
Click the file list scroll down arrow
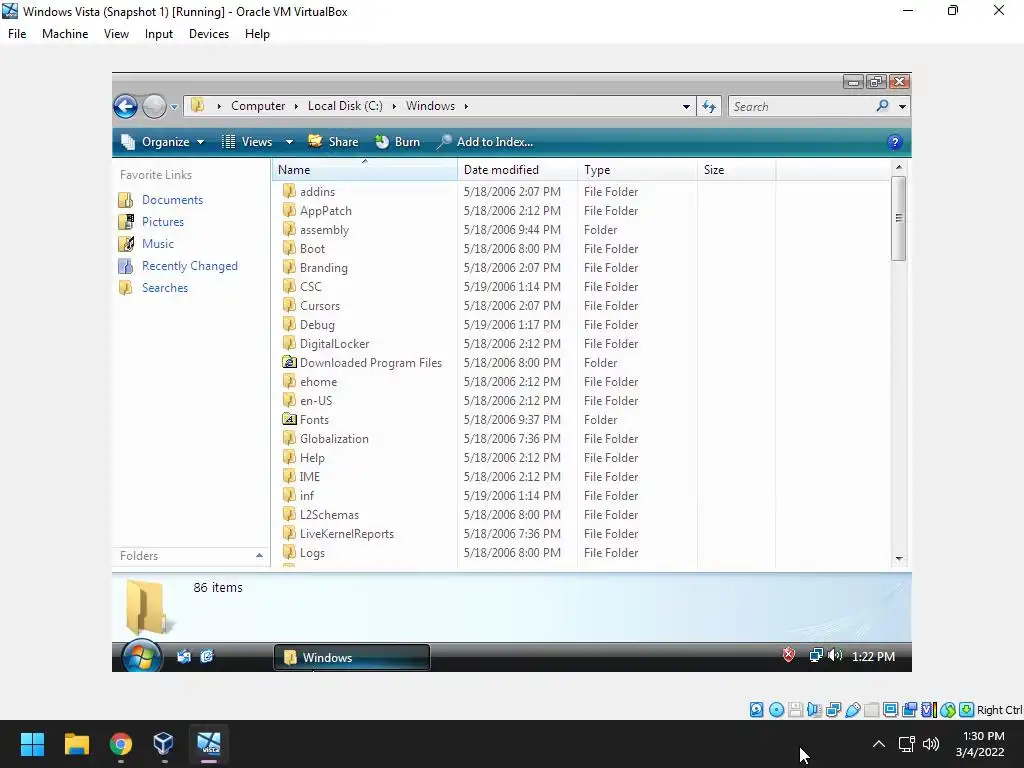(899, 559)
